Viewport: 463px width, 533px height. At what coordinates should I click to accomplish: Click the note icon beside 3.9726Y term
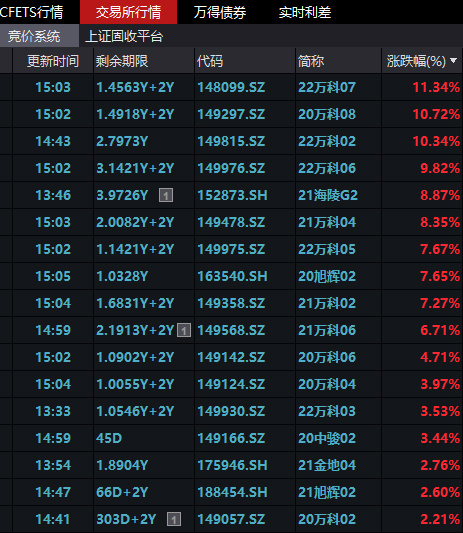pyautogui.click(x=166, y=195)
